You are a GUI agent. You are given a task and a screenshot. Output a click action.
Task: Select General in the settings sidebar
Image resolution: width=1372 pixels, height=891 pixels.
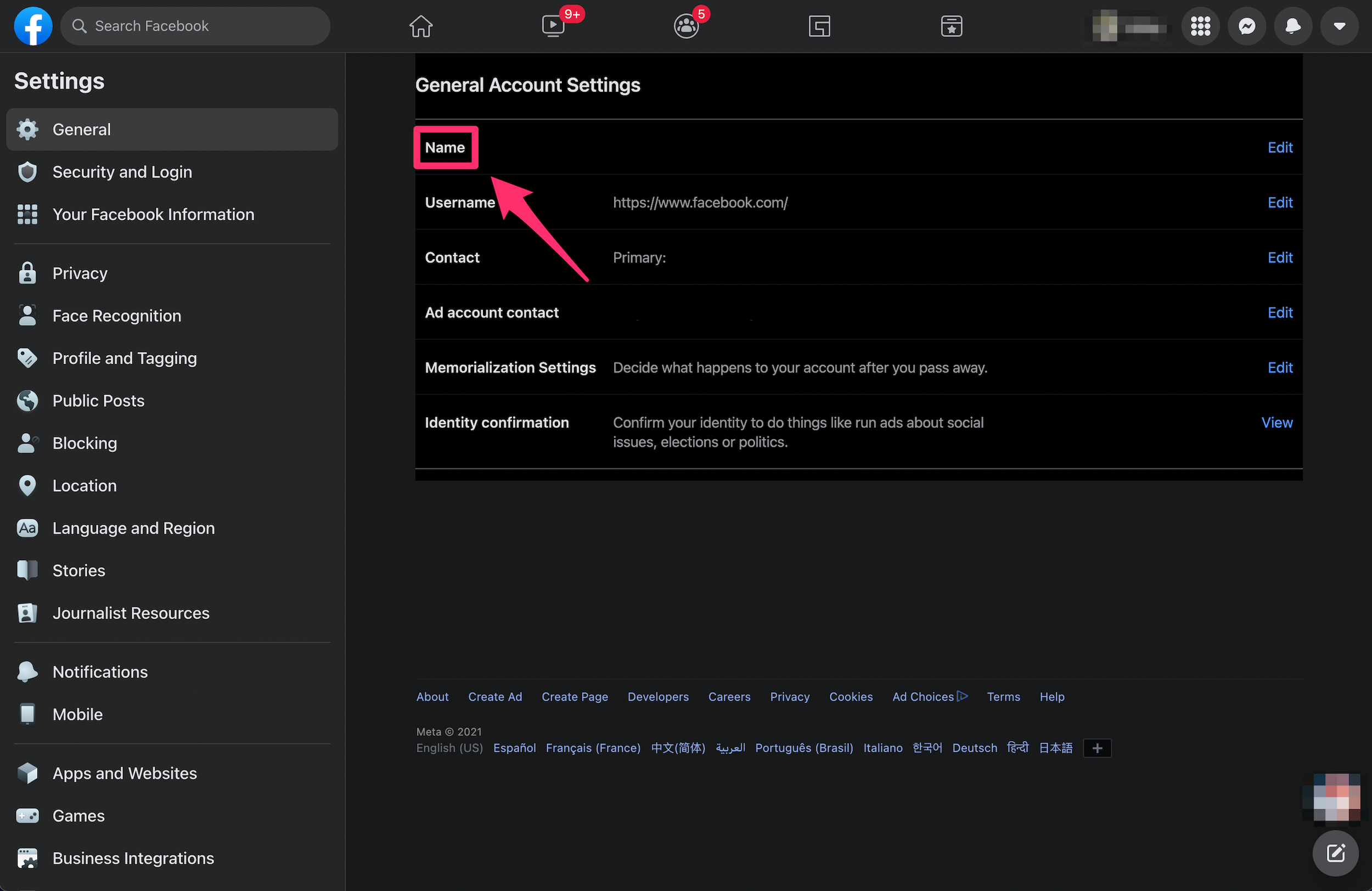click(x=172, y=129)
